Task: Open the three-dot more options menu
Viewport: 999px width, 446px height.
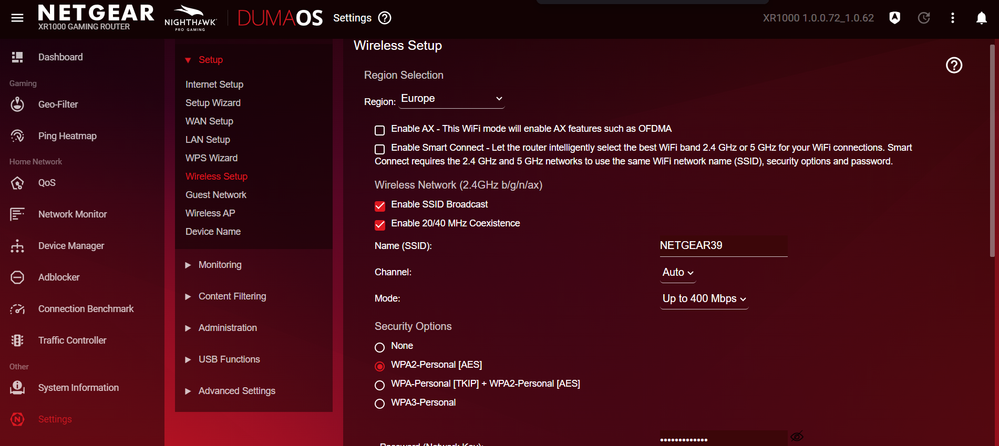Action: pos(953,18)
